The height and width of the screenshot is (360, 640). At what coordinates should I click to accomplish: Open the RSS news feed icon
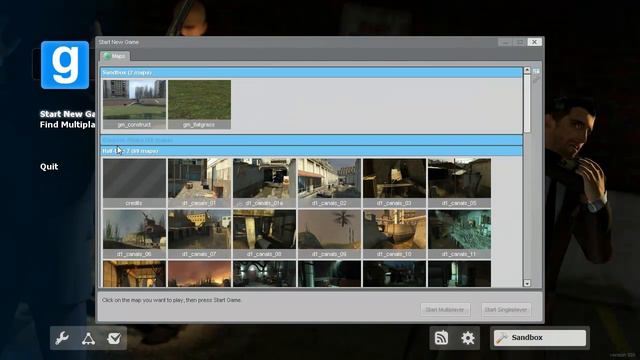point(441,338)
